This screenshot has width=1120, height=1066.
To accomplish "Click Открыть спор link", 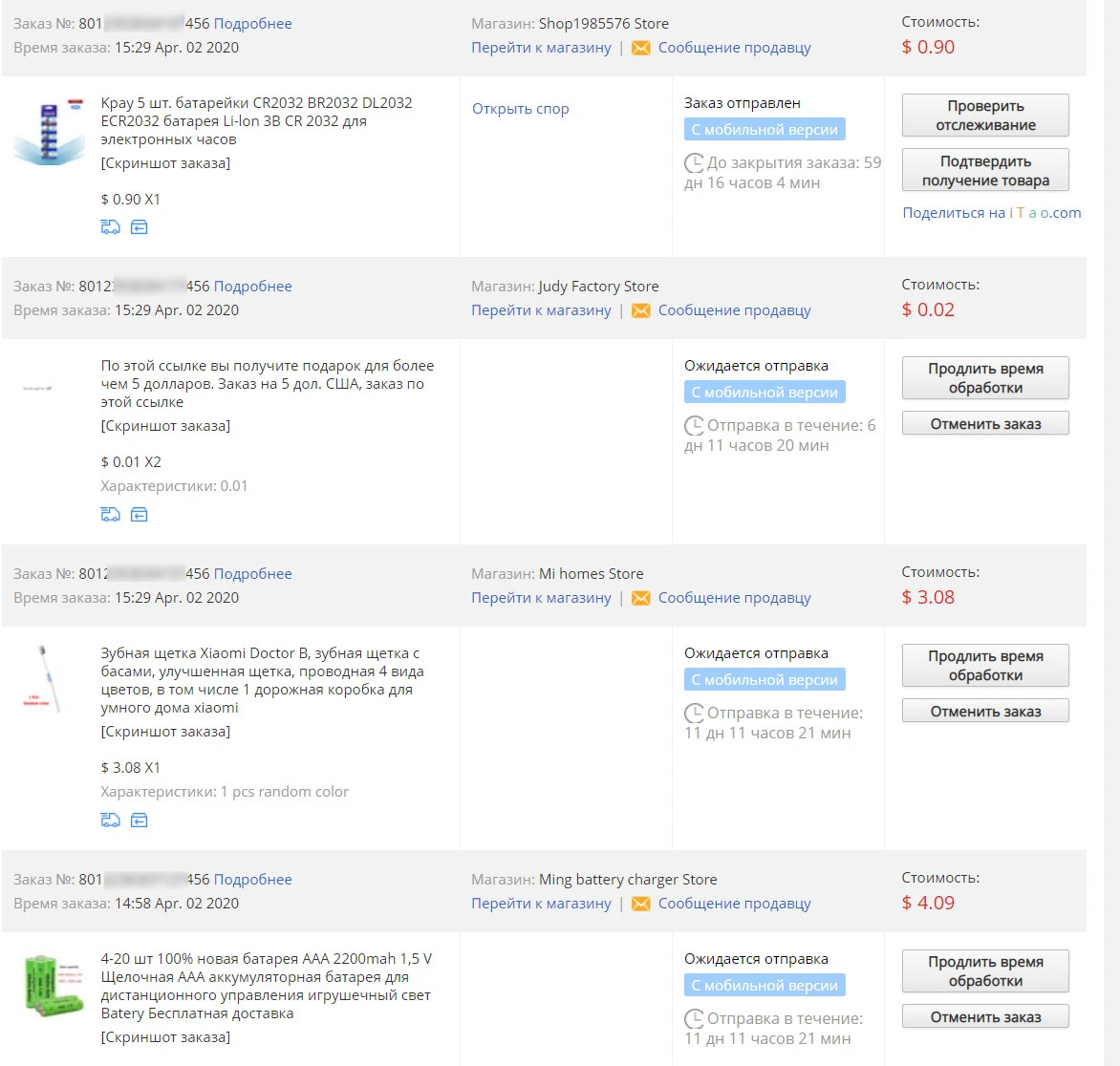I will 520,109.
